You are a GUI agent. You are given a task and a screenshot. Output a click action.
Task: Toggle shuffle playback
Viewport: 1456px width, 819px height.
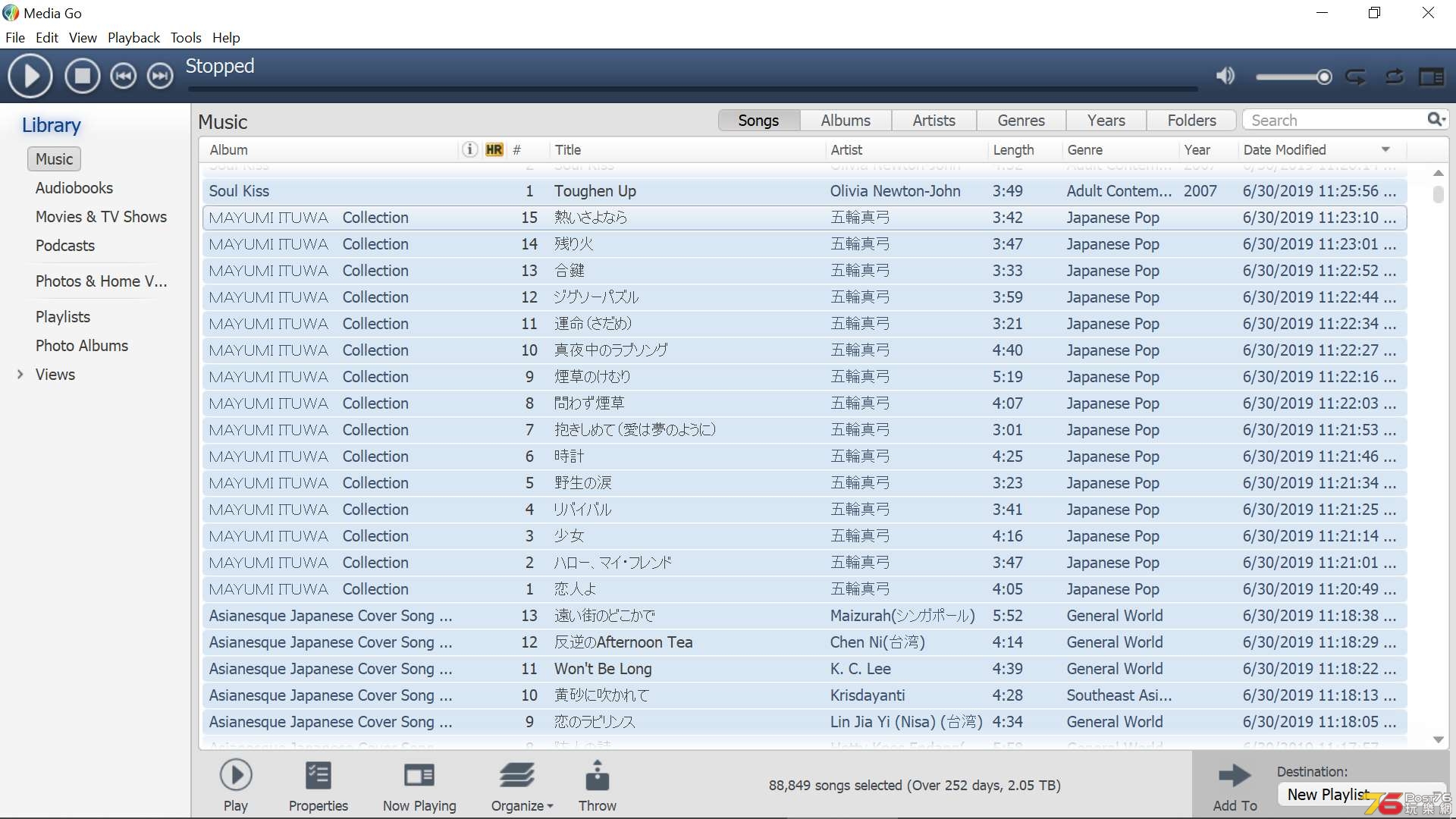coord(1394,77)
